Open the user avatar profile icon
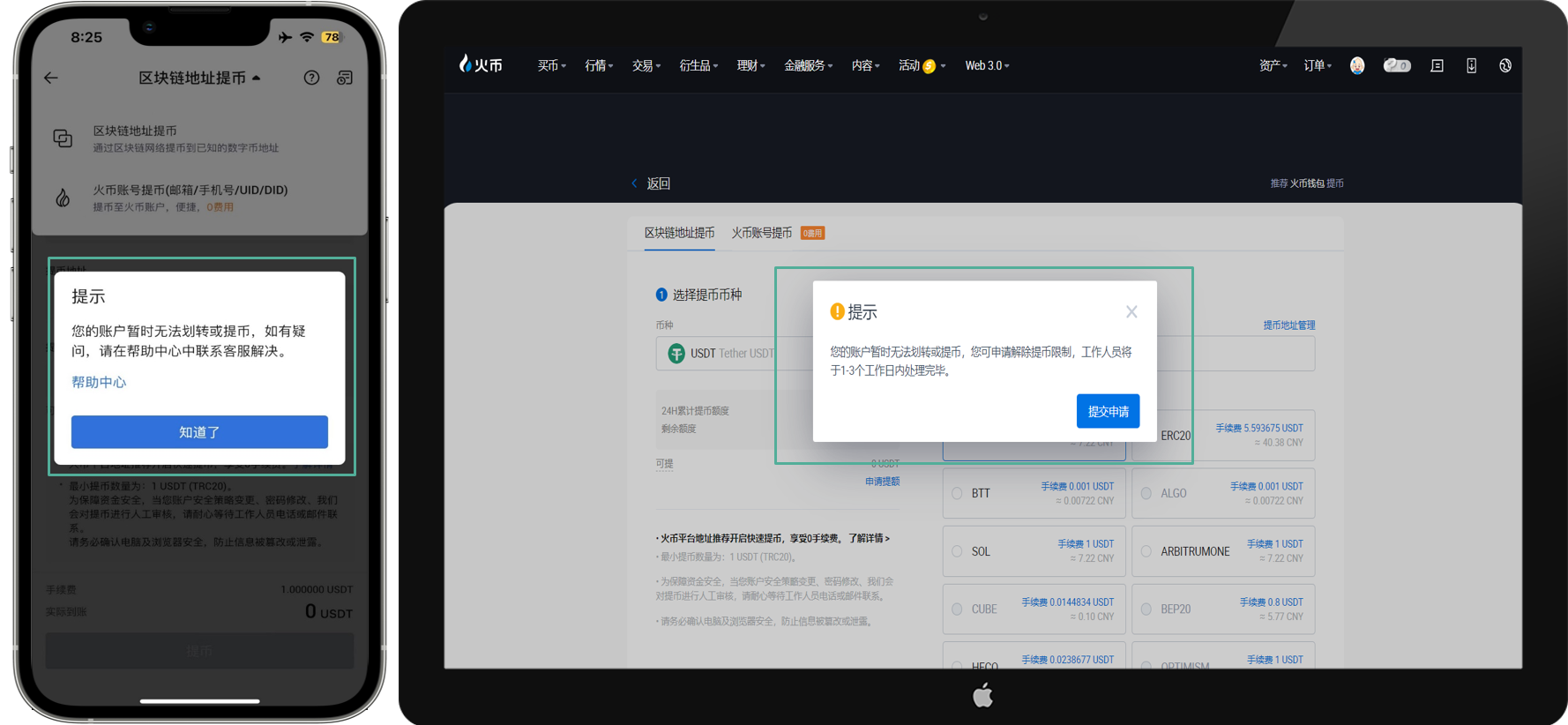 pos(1357,65)
